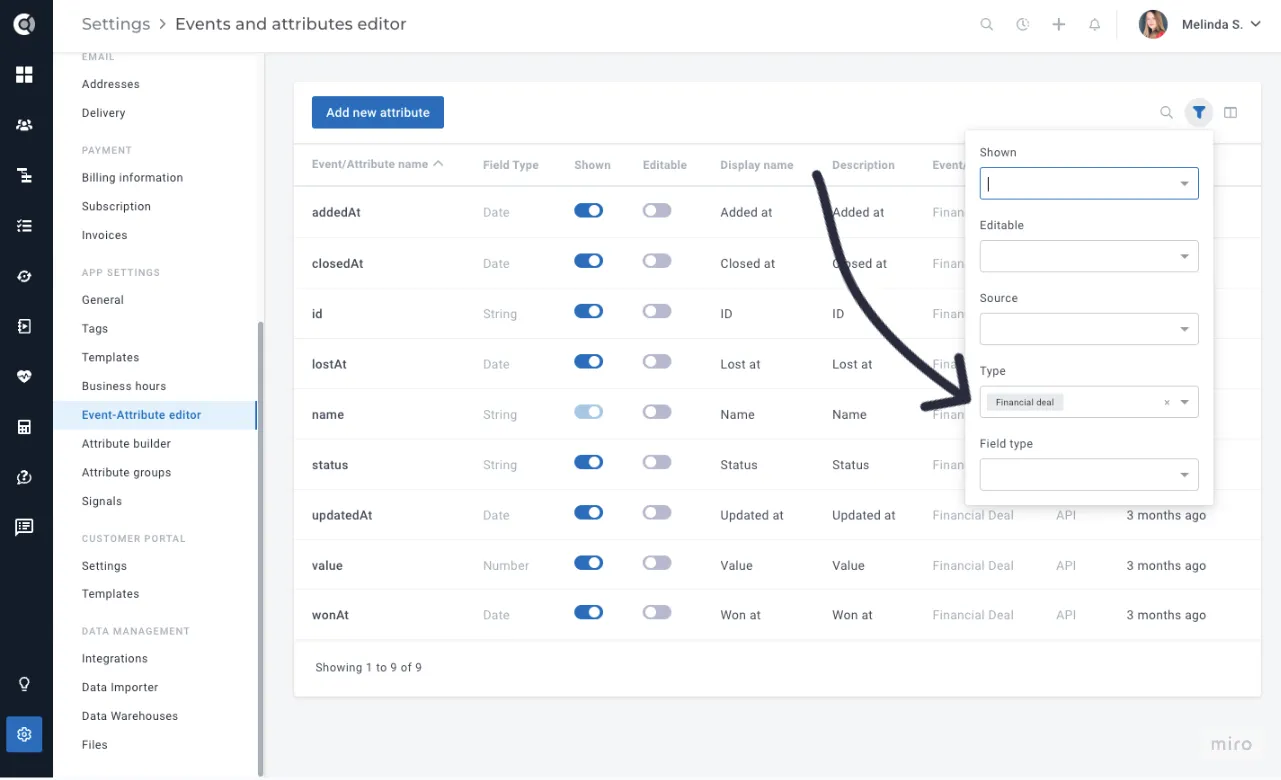Disable Shown switch for the id row
The image size is (1281, 780).
(x=589, y=311)
